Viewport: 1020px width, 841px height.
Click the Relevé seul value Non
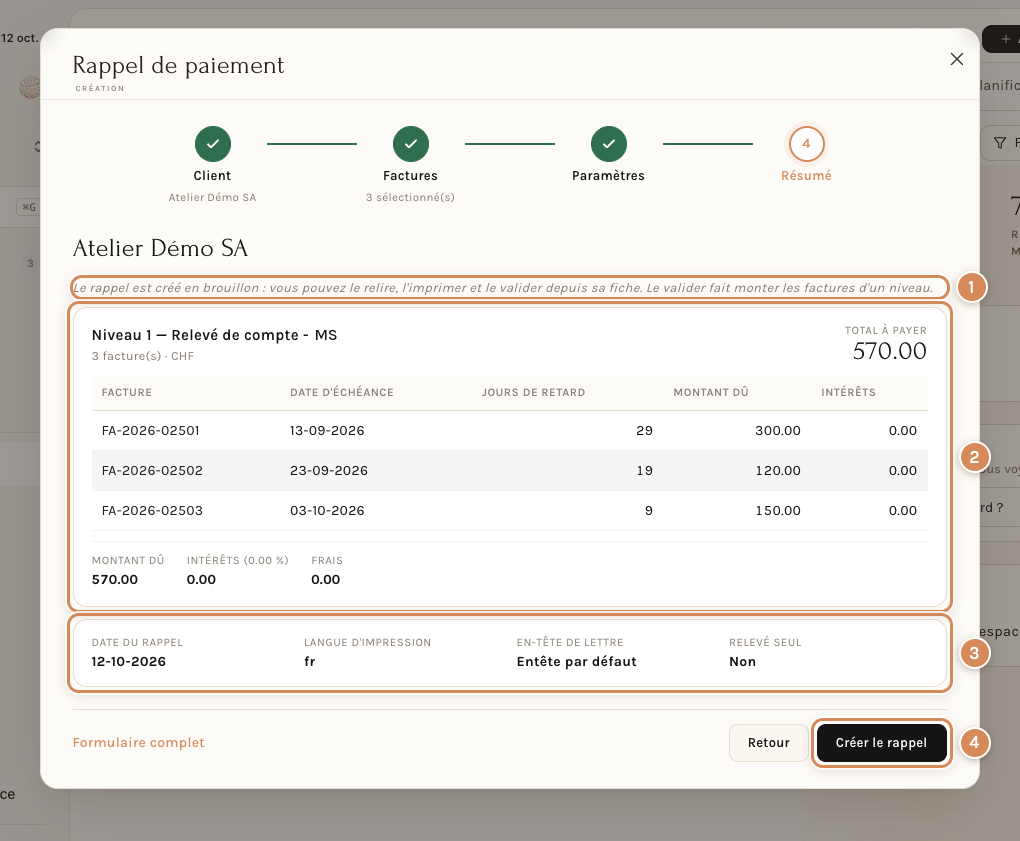tap(742, 661)
